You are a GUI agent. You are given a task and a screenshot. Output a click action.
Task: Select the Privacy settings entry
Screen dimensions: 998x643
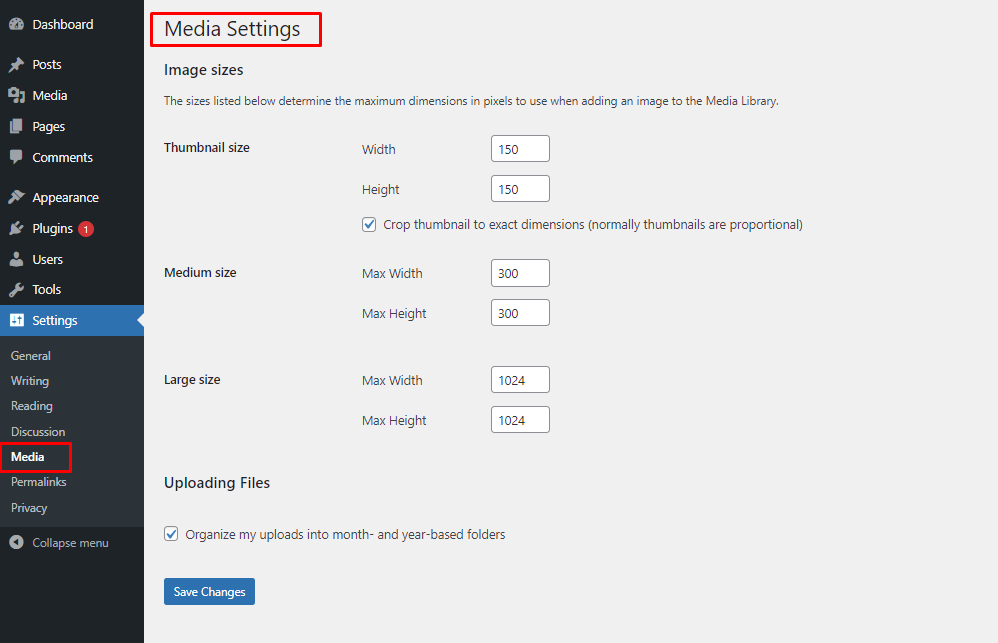(28, 507)
